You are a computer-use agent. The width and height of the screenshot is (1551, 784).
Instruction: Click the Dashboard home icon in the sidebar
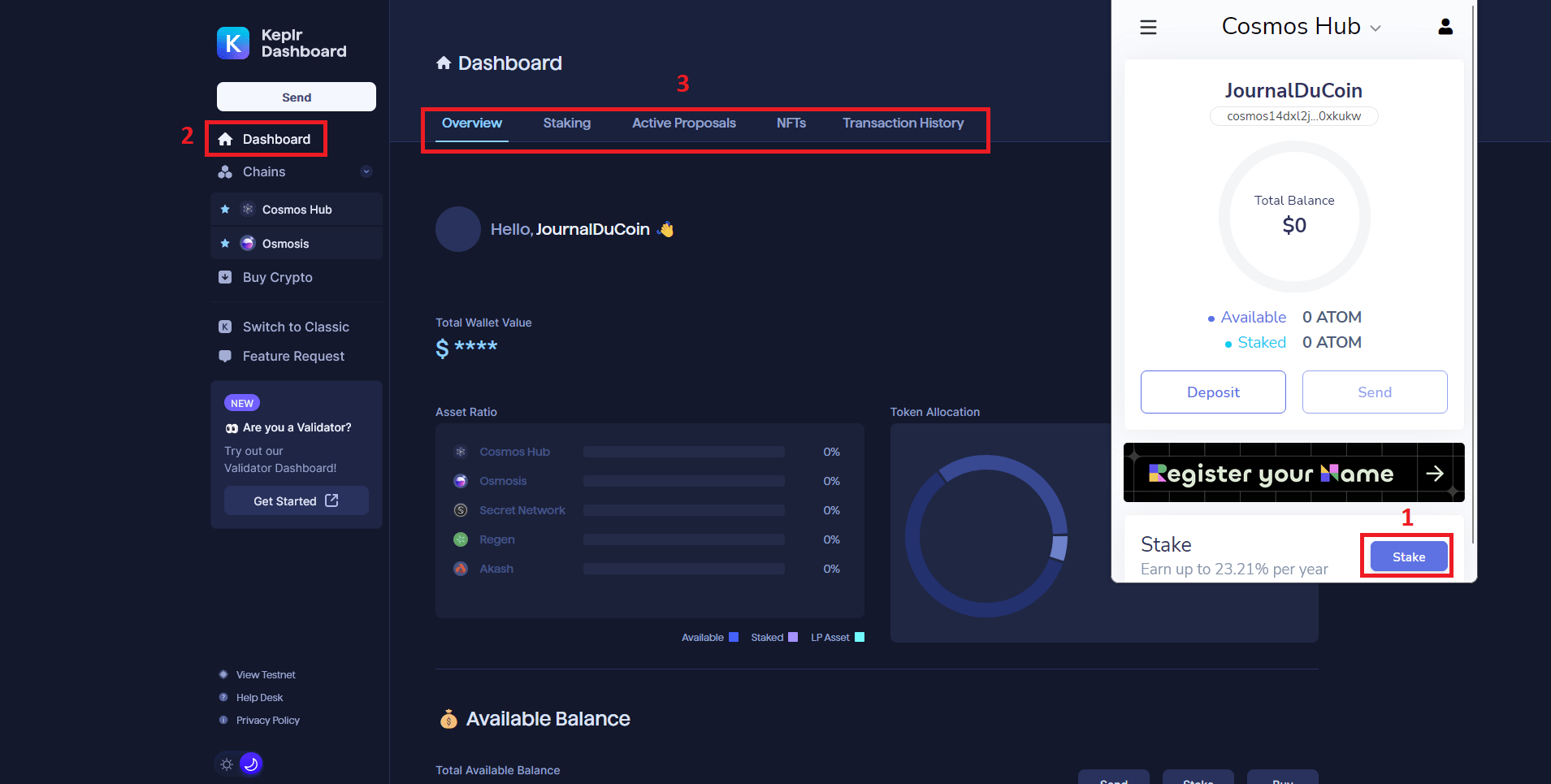pos(226,139)
